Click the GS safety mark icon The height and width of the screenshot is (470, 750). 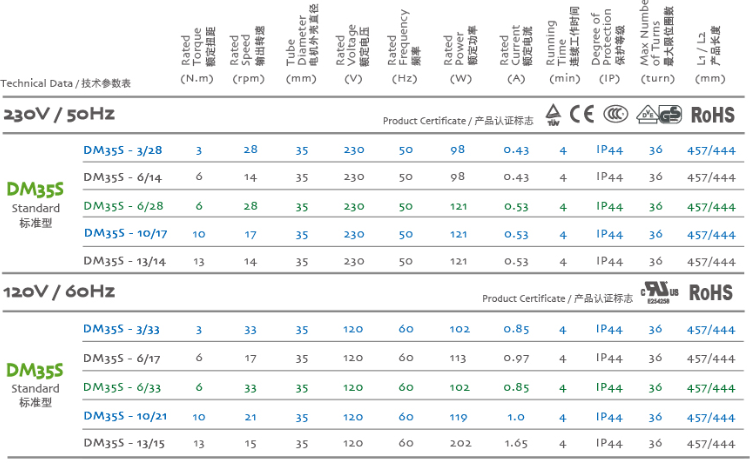point(670,115)
